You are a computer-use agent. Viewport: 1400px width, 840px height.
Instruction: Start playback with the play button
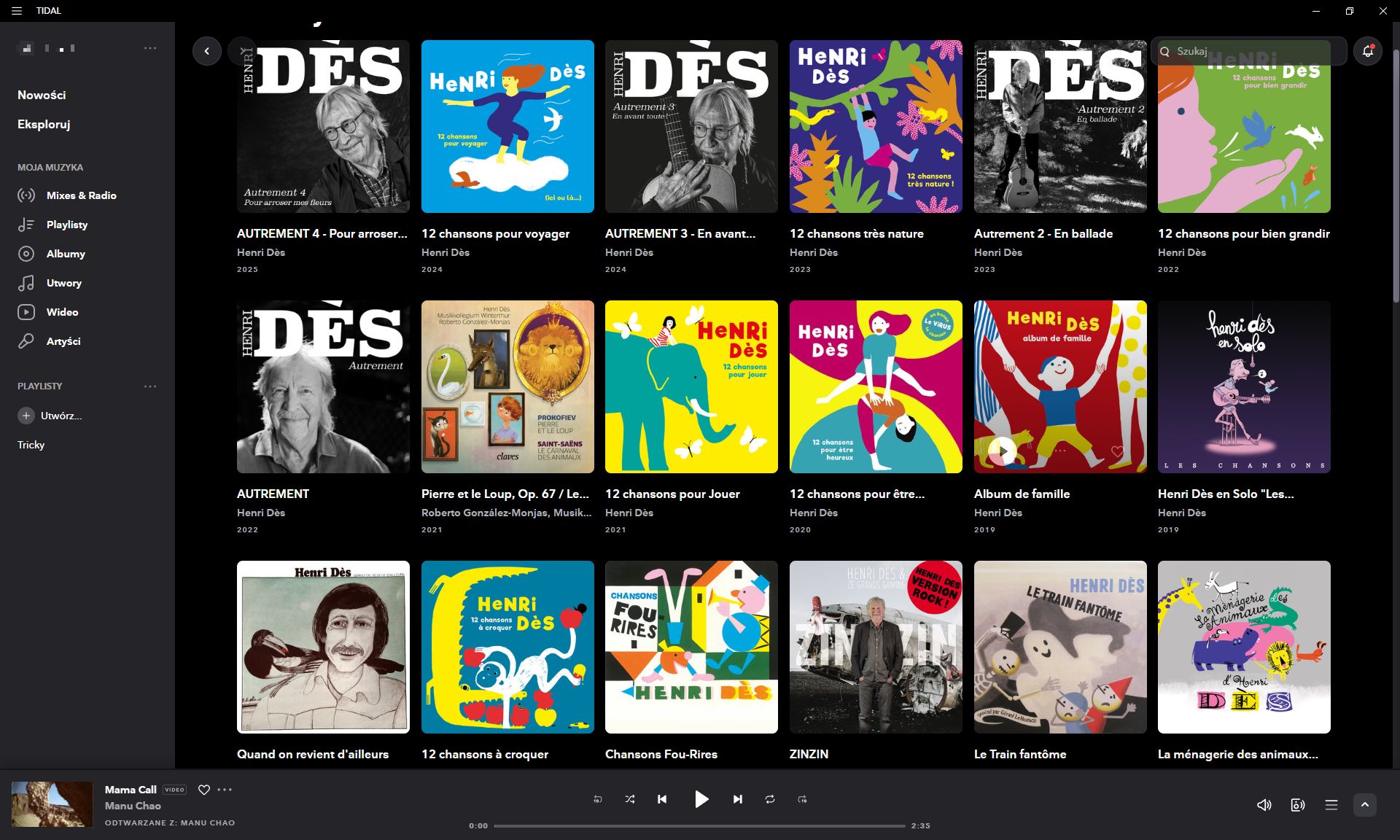pos(701,799)
